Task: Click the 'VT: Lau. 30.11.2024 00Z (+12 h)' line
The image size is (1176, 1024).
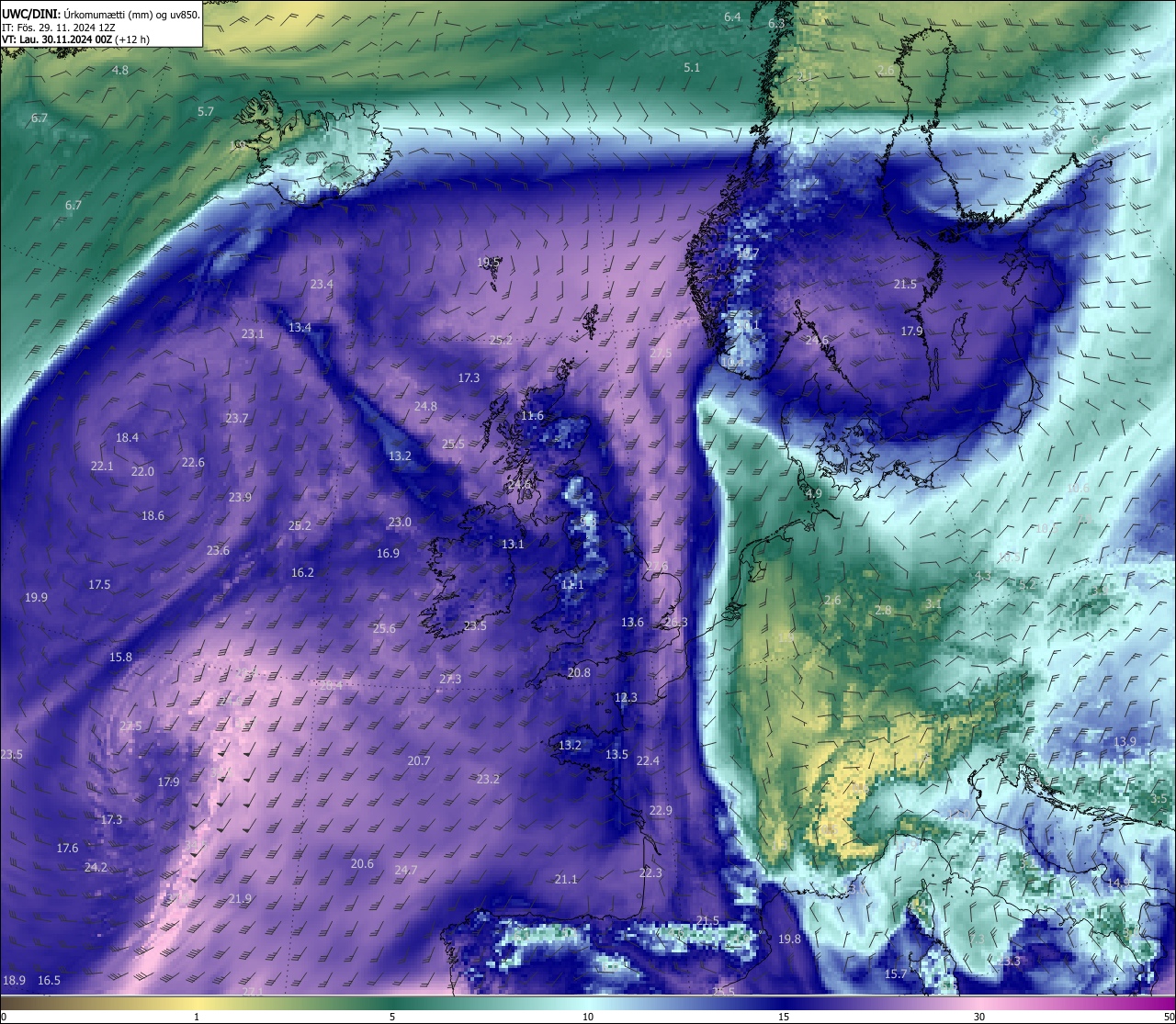Action: click(x=76, y=39)
